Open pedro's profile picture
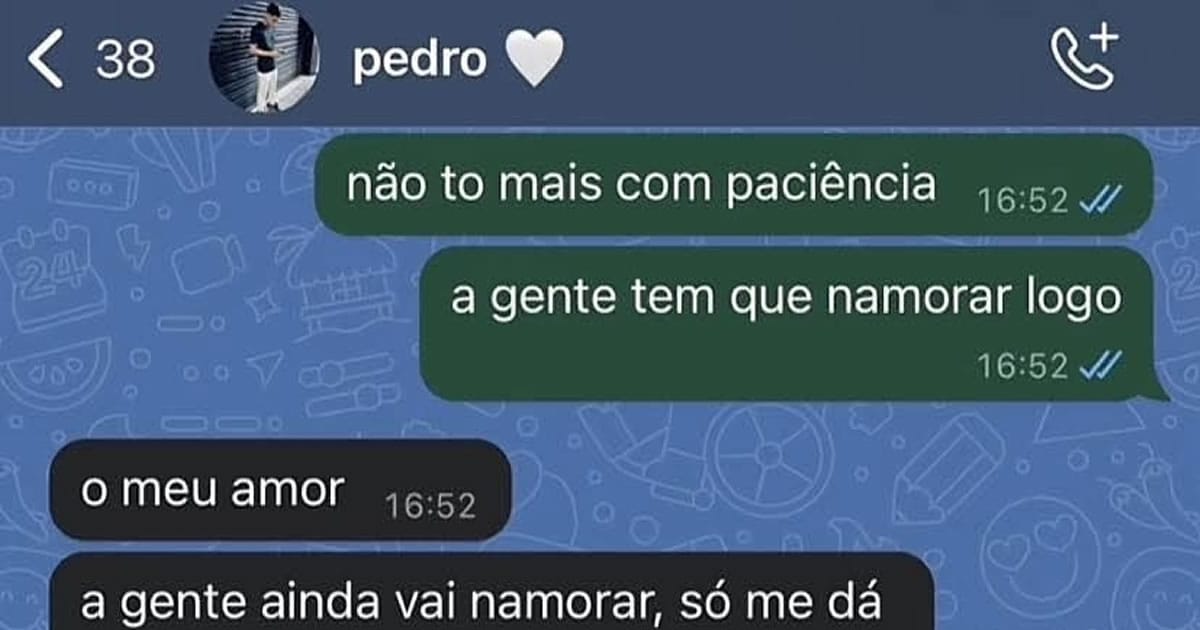The image size is (1200, 630). point(264,57)
